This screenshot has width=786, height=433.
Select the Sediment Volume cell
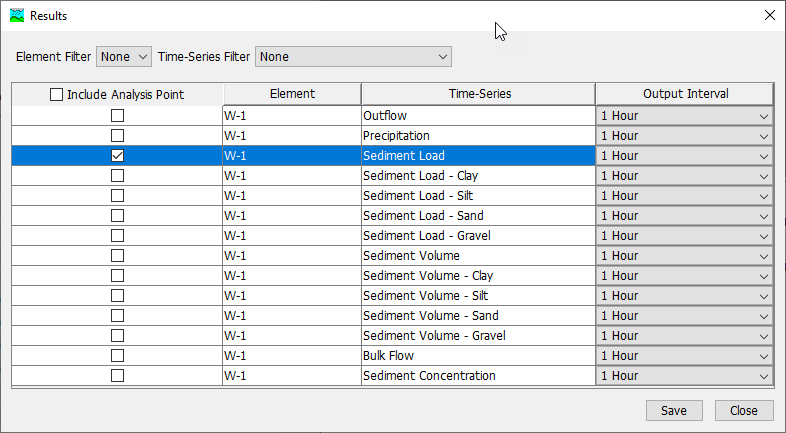[478, 256]
